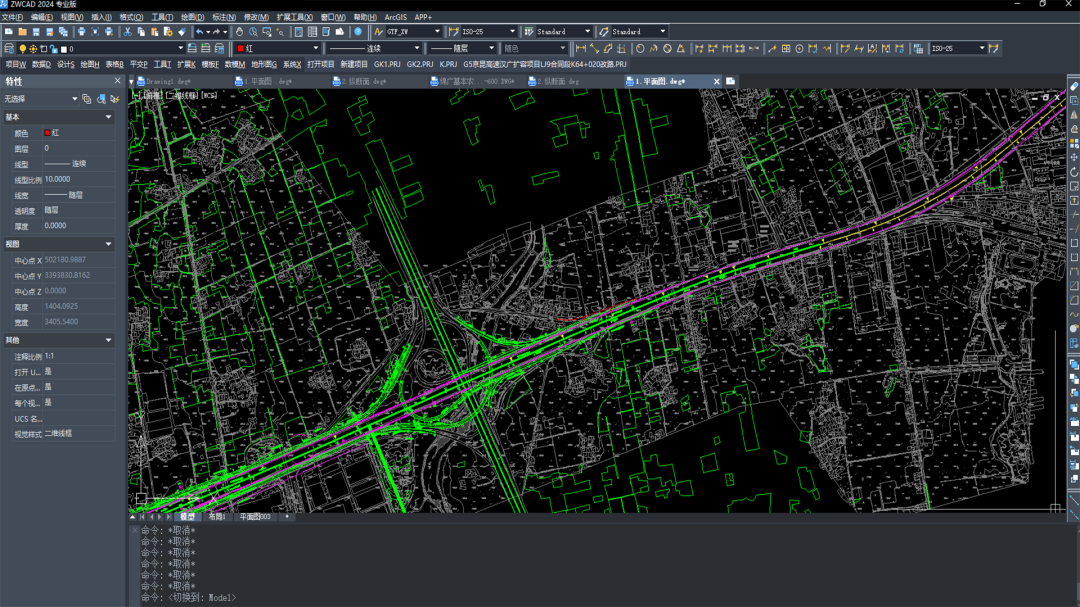Click the Undo arrow icon
This screenshot has width=1080, height=607.
point(200,32)
